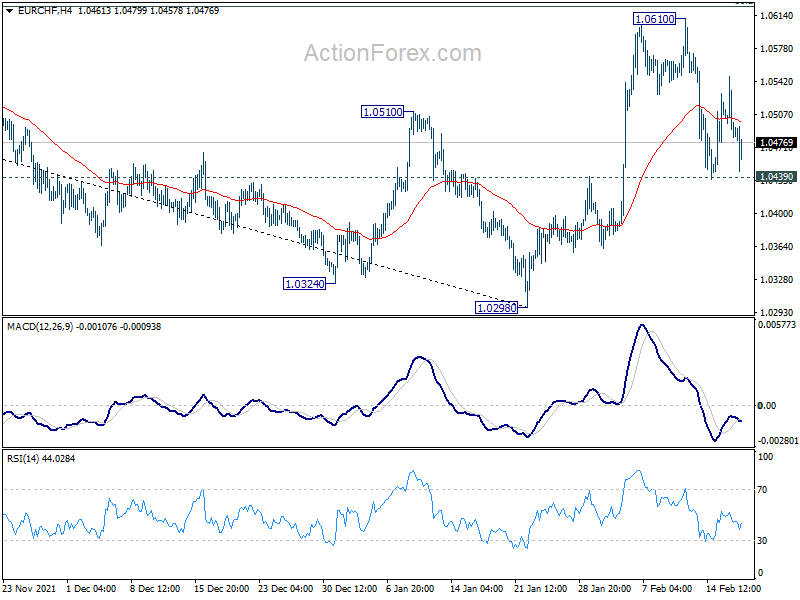Click the 1.05070 price axis value
Screen dimensions: 800x600
tap(777, 115)
